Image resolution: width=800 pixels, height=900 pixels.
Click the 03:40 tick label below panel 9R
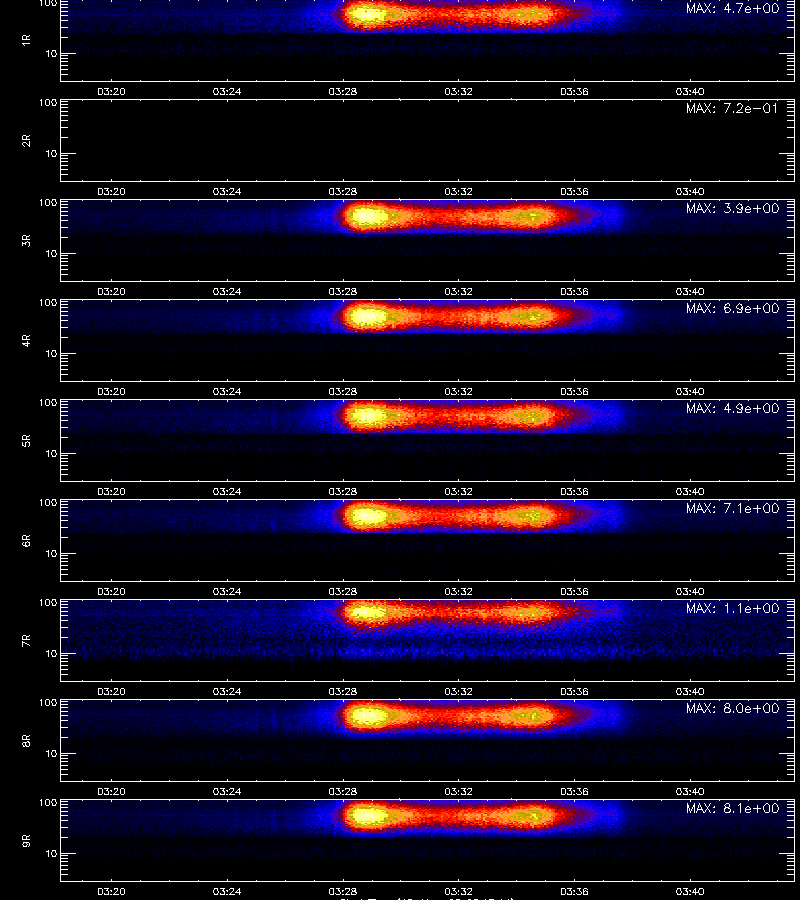point(690,891)
